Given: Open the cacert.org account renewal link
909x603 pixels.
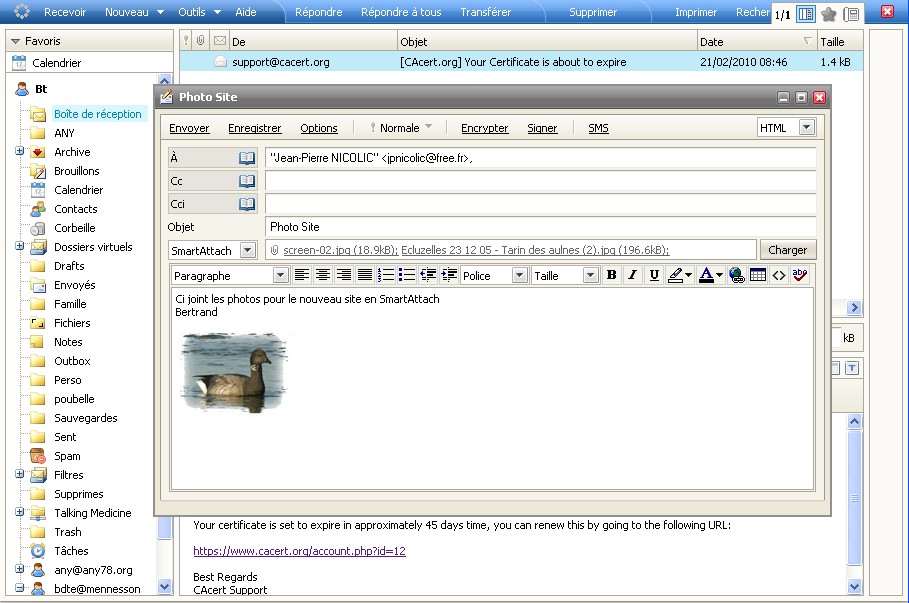Looking at the screenshot, I should point(299,551).
